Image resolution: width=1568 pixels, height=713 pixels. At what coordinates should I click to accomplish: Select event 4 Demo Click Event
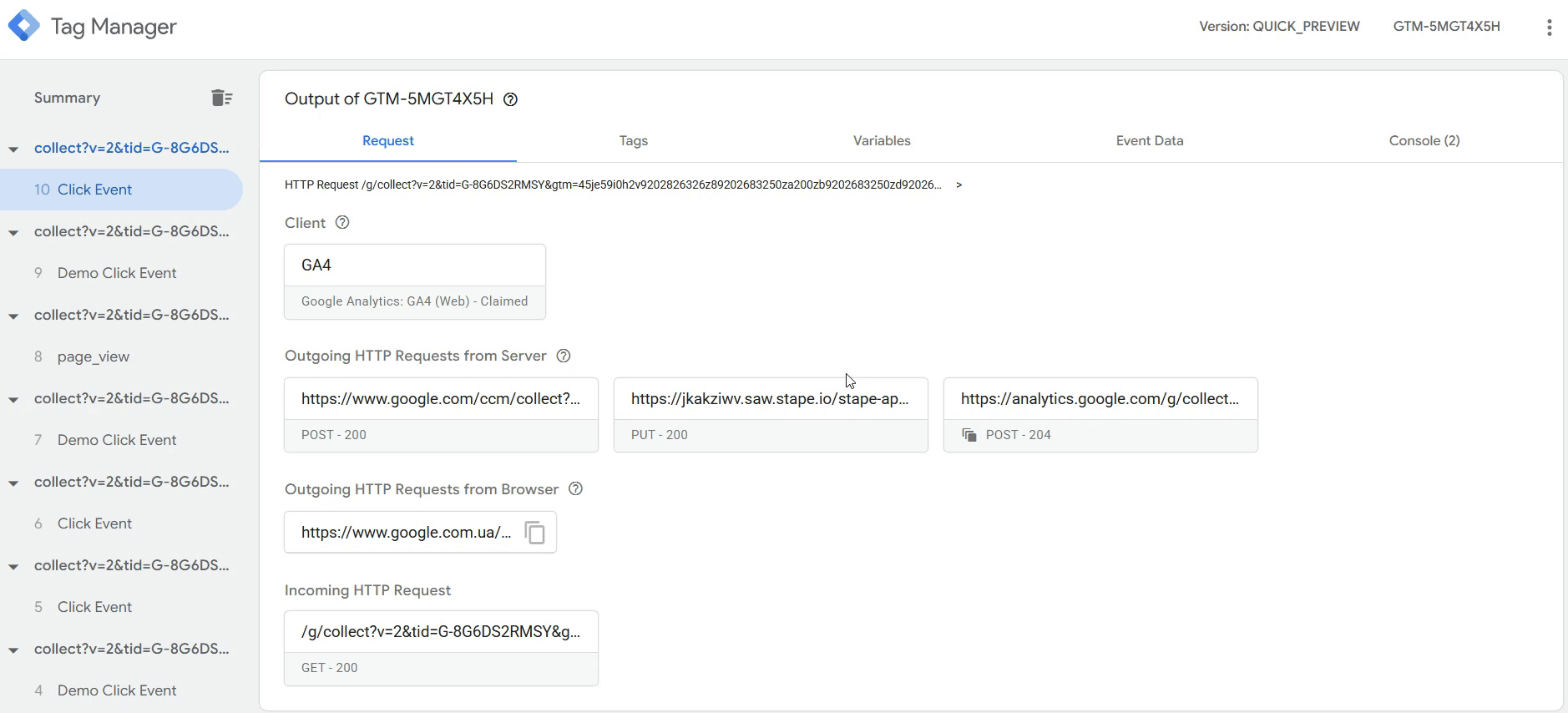(121, 690)
